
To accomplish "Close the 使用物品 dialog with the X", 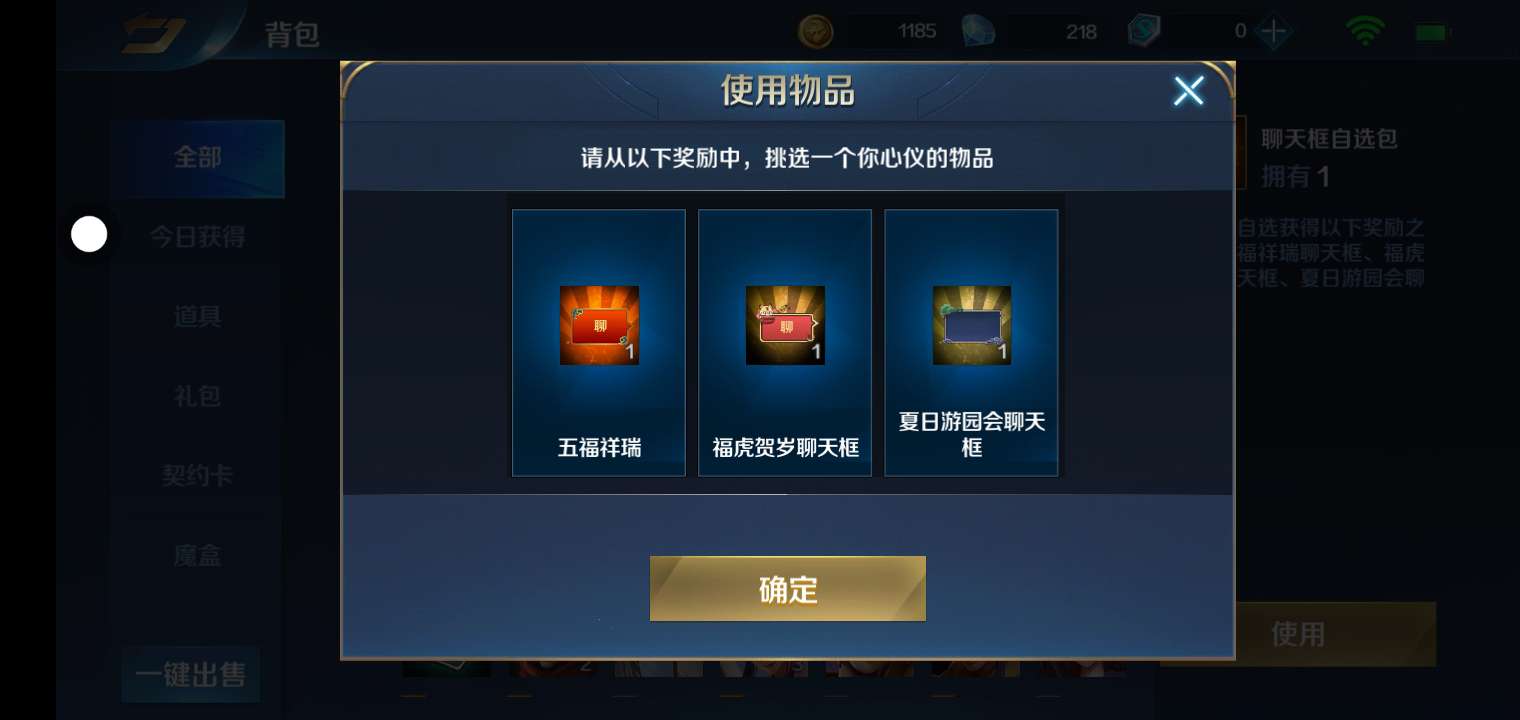I will (x=1188, y=91).
